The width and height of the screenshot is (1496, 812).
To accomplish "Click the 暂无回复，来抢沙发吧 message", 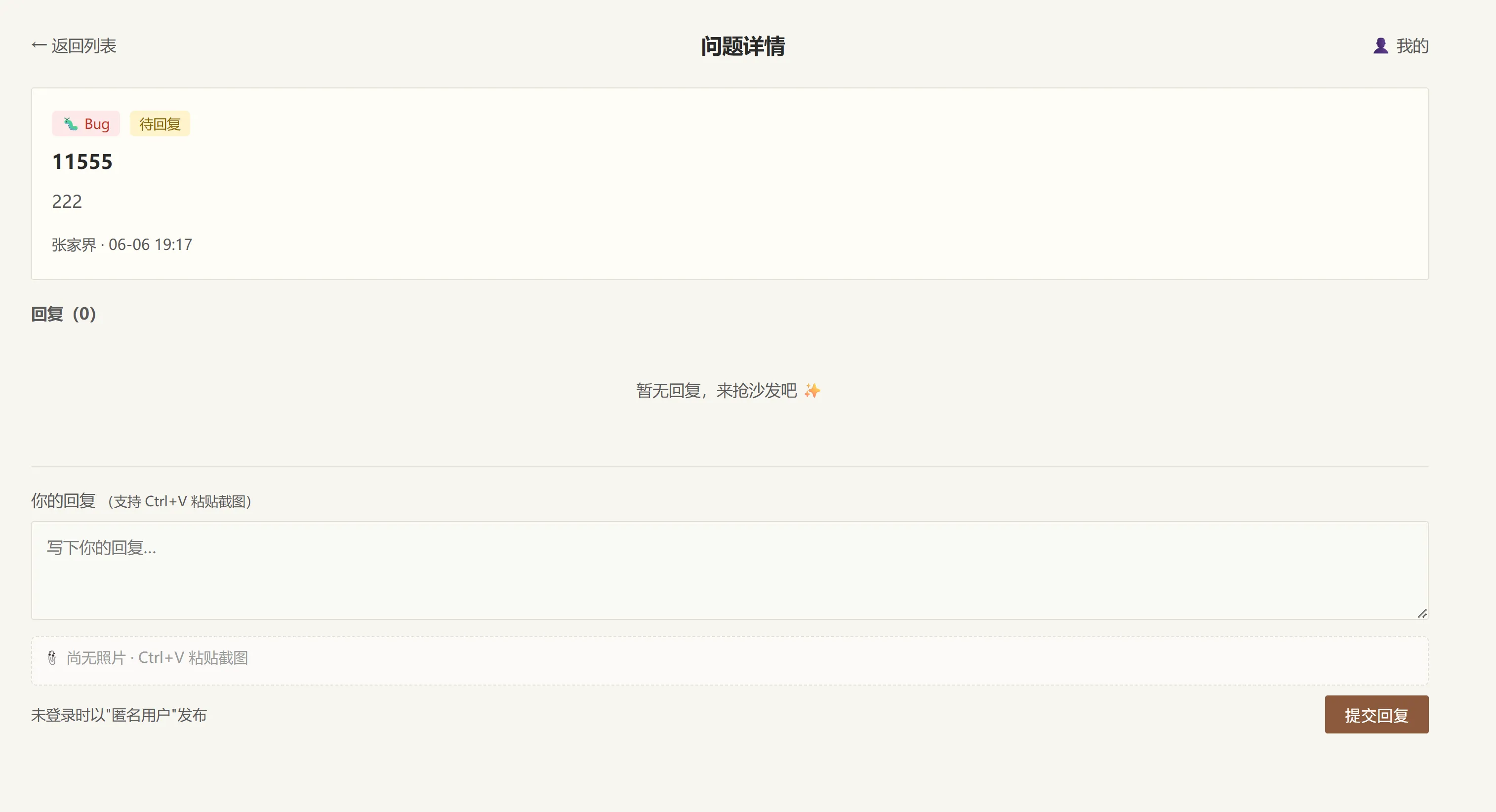I will [x=716, y=390].
